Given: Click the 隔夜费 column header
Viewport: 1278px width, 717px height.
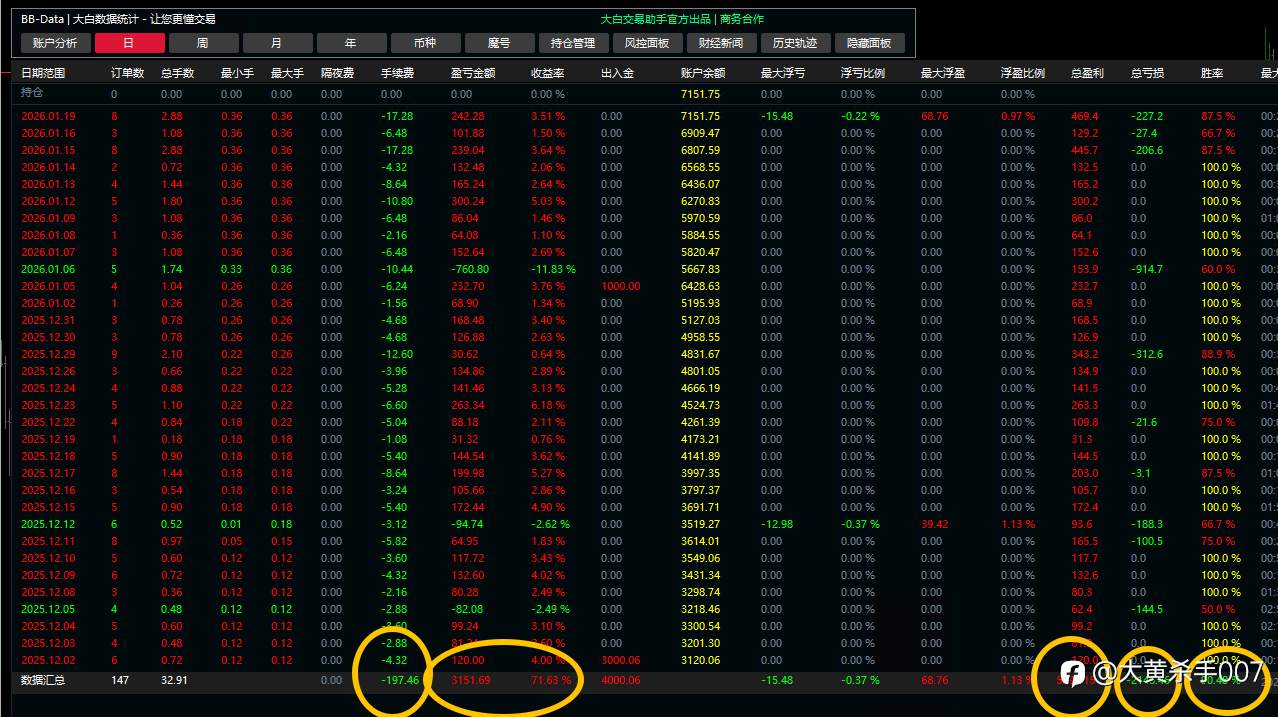Looking at the screenshot, I should (x=337, y=73).
